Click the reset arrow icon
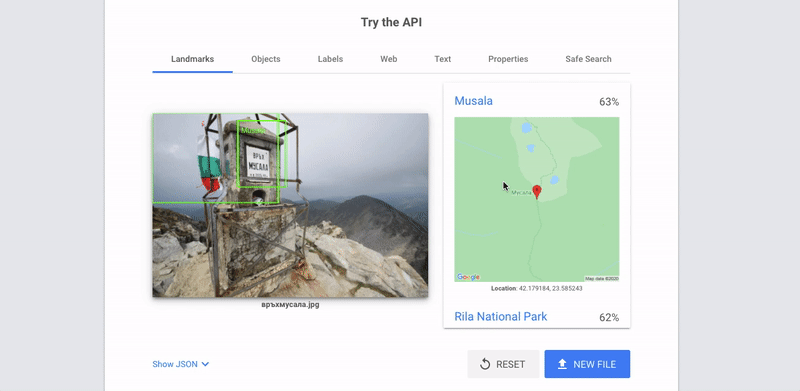 click(485, 364)
